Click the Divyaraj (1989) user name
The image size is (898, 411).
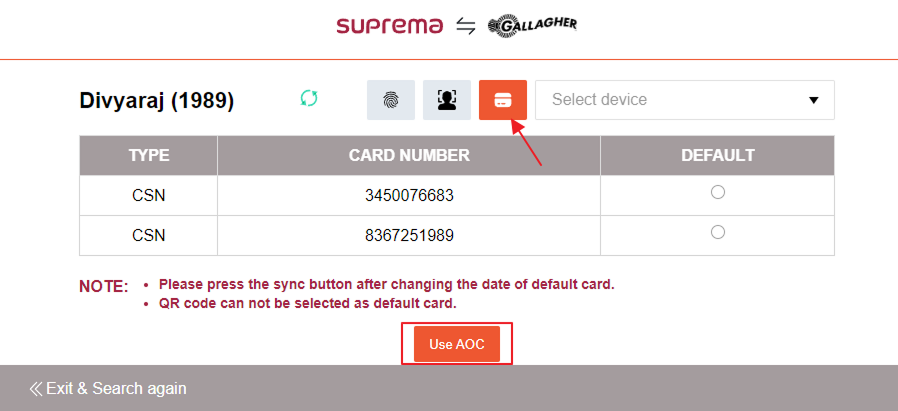[x=156, y=101]
